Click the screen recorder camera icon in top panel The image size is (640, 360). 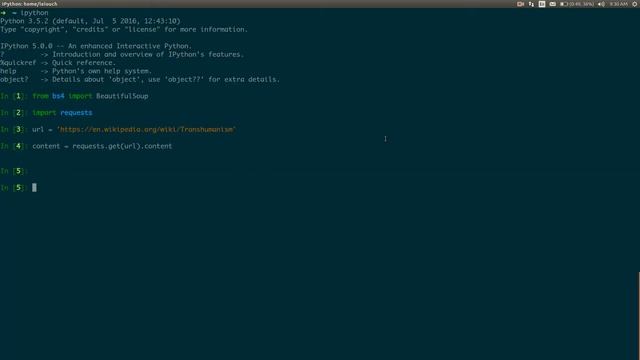click(520, 4)
